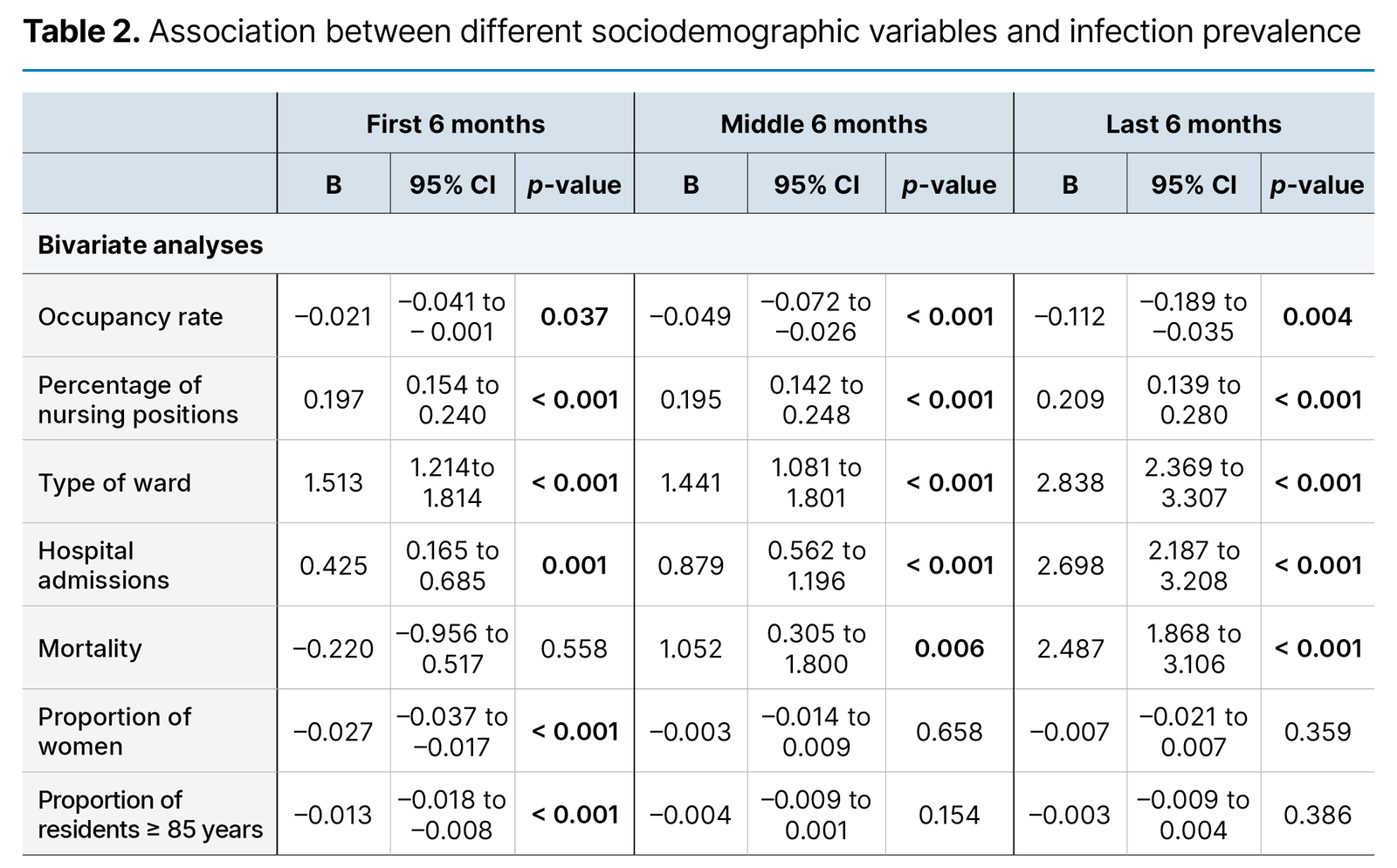The height and width of the screenshot is (868, 1397).
Task: Select the Percentage of nursing positions label
Action: (138, 400)
